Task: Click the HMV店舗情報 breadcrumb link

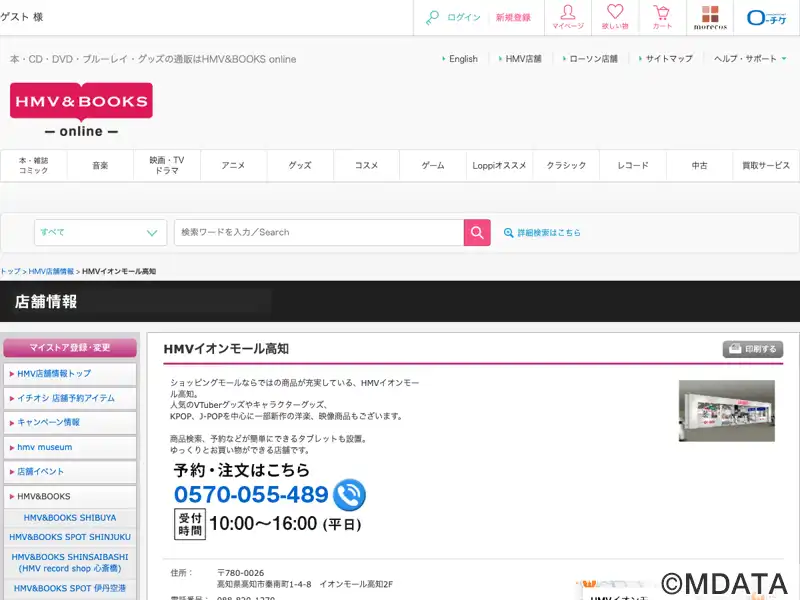Action: 51,271
